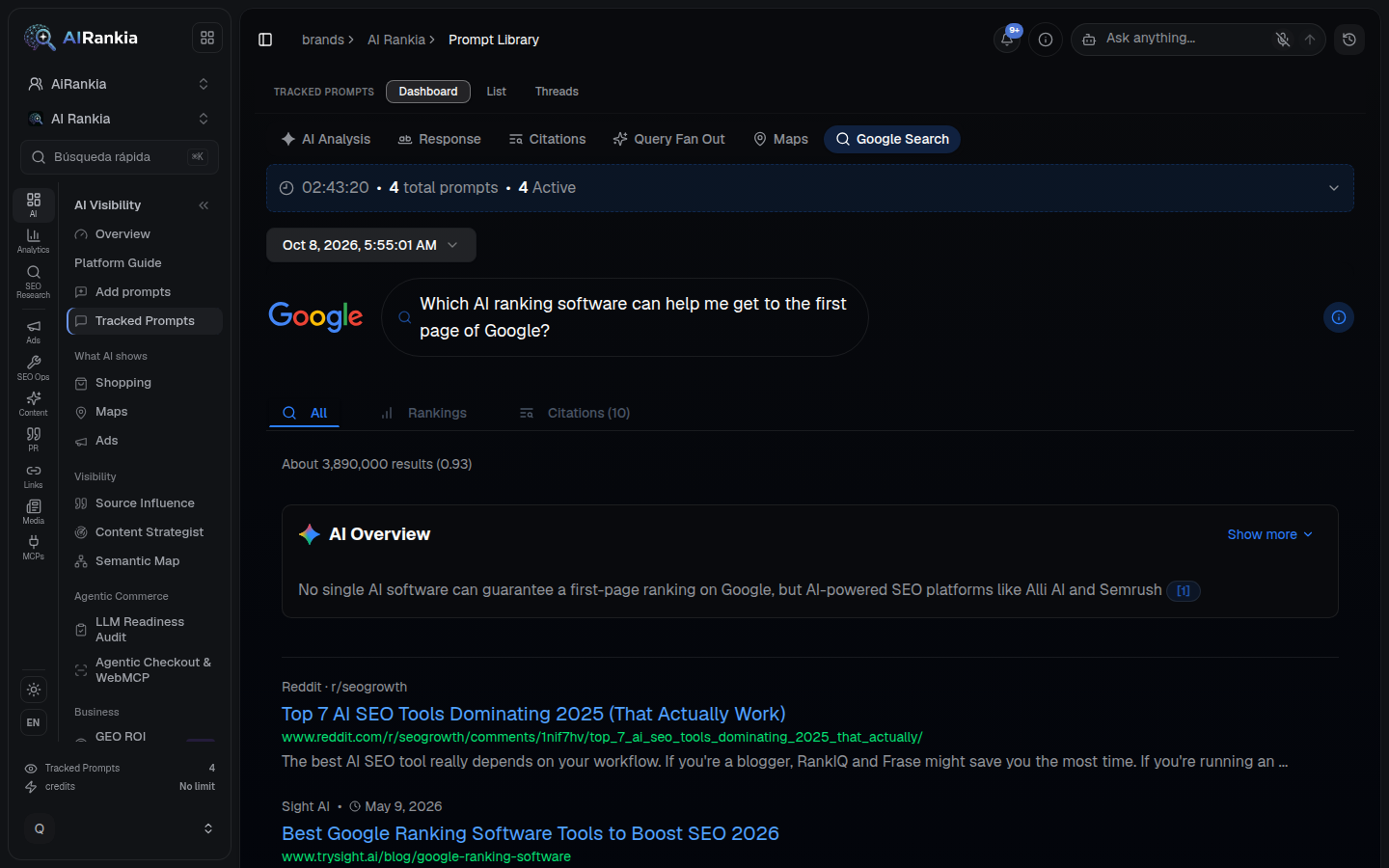Open Citations (10) results tab
1389x868 pixels.
[575, 413]
